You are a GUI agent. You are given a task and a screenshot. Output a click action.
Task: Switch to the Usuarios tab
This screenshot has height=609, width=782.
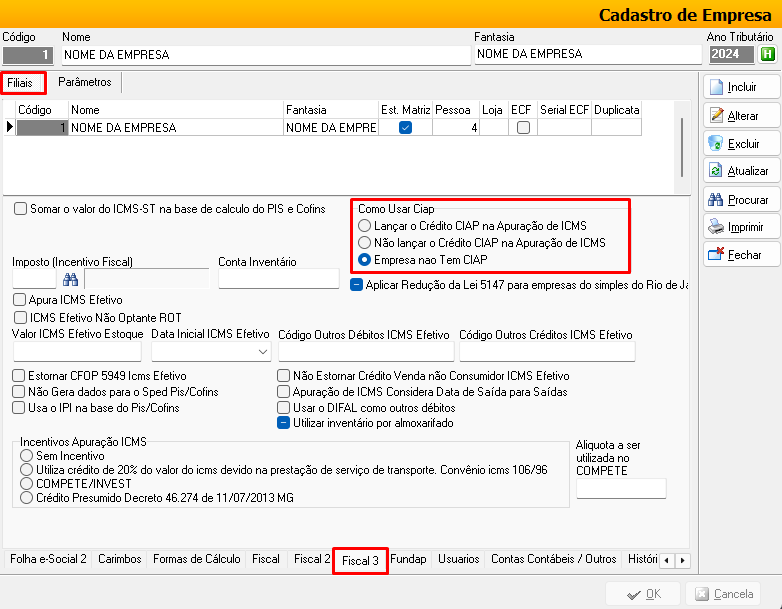click(x=458, y=559)
